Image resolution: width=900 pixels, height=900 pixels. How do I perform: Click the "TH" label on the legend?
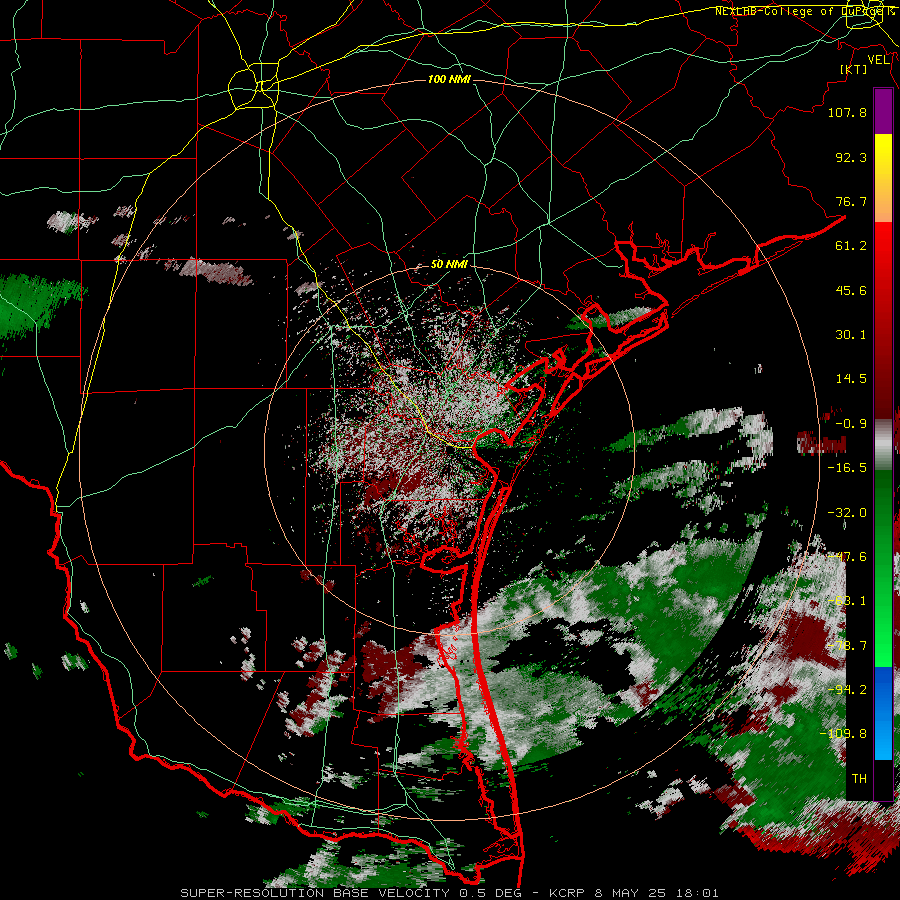tap(859, 779)
